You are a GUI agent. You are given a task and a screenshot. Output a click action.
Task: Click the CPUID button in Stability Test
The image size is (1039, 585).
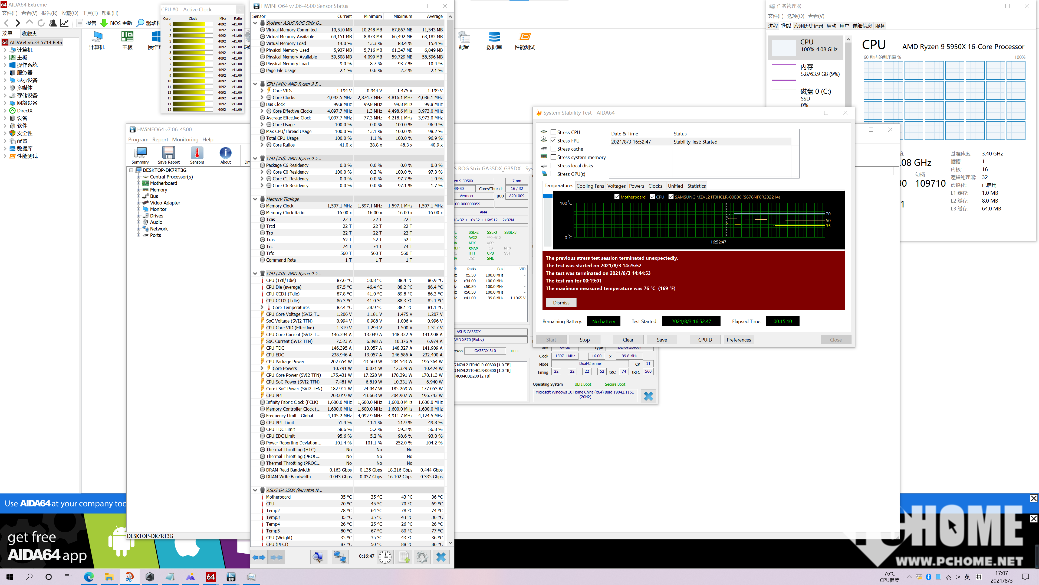(704, 340)
